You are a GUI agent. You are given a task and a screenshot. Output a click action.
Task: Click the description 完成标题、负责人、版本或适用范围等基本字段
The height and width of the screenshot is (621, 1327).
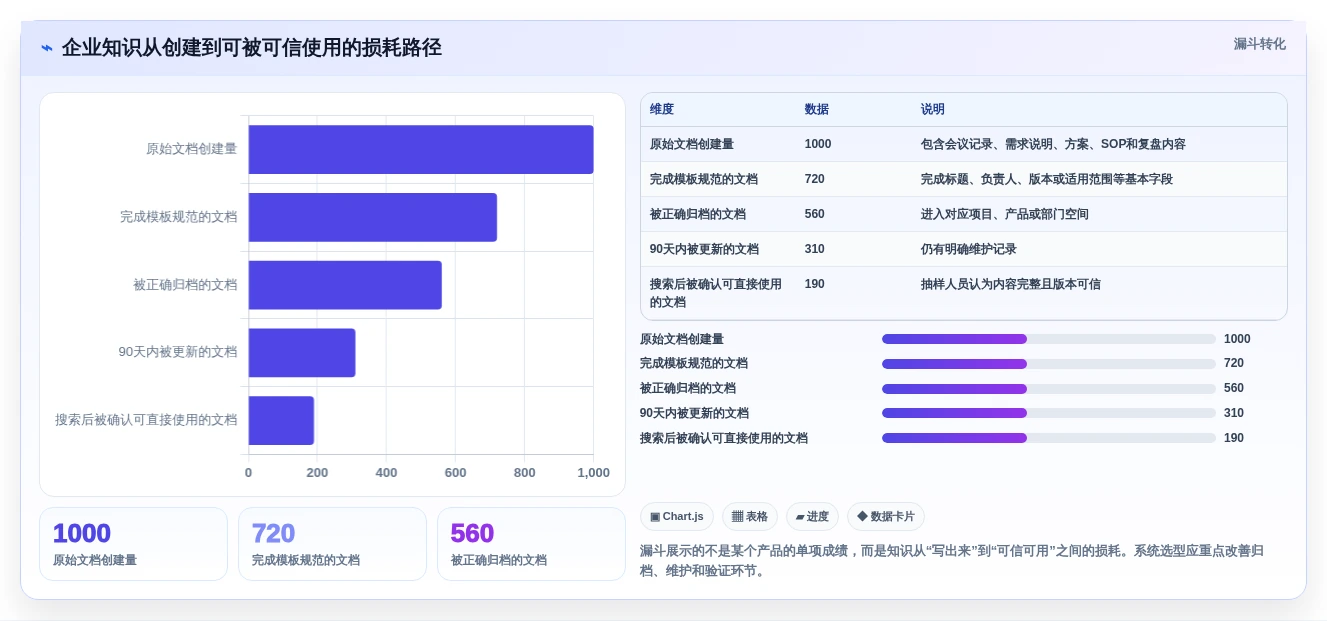[x=1047, y=179]
